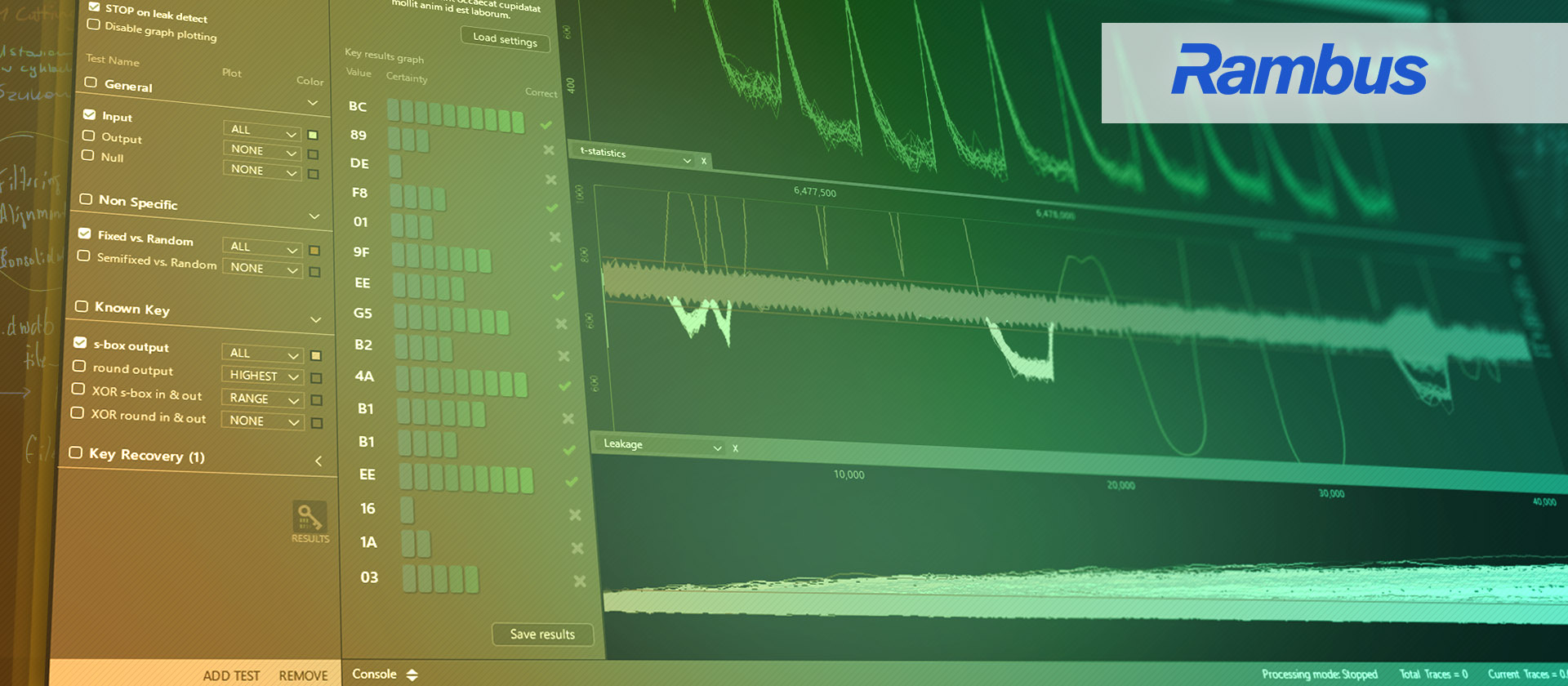The width and height of the screenshot is (1568, 686).
Task: Close the t-statistics graph panel
Action: 704,161
